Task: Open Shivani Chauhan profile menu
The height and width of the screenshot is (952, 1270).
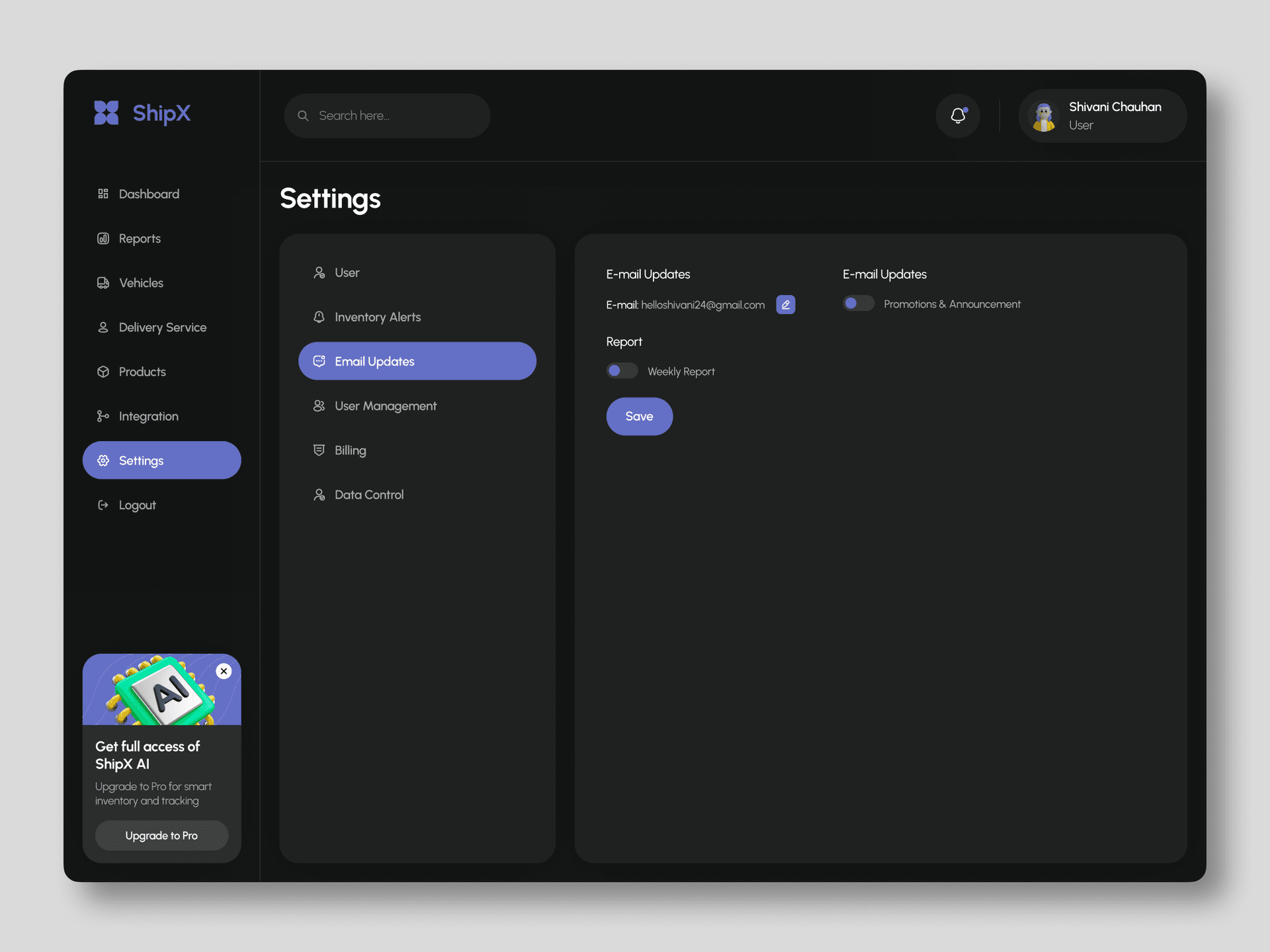Action: 1102,116
